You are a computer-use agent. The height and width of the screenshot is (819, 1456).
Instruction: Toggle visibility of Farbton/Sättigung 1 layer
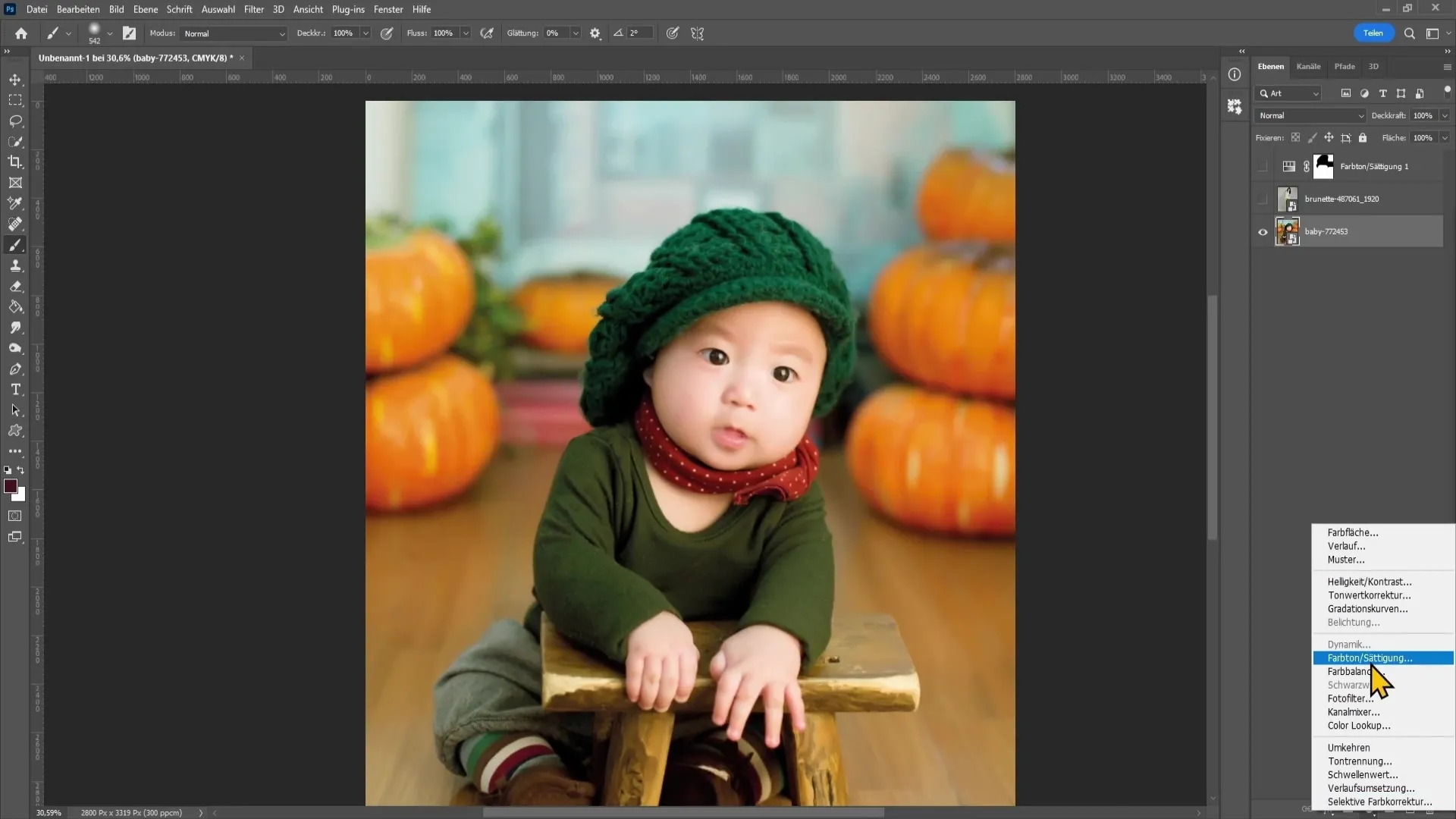pos(1263,166)
